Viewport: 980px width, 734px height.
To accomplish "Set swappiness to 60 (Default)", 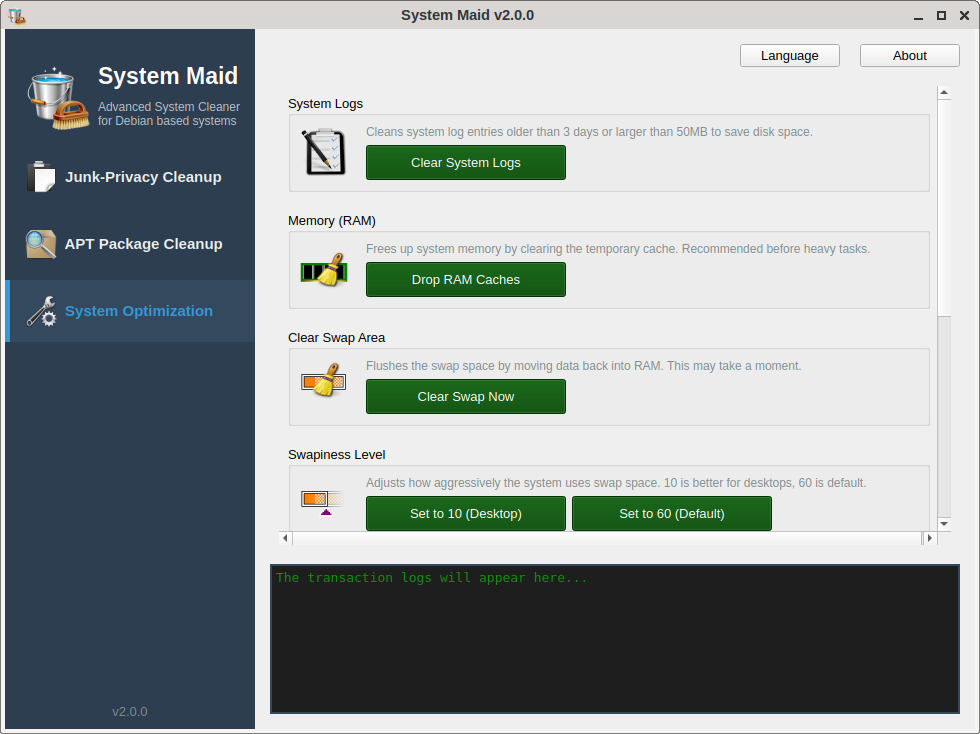I will (x=672, y=514).
